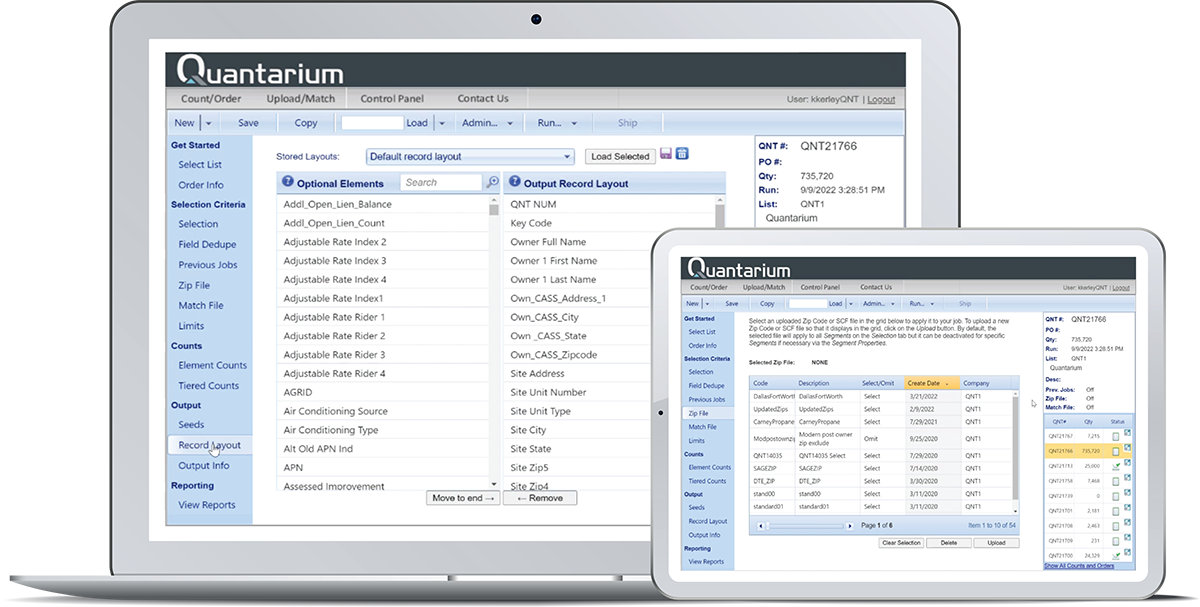
Task: Click the open icon in the QNT21766 row
Action: 1128,447
